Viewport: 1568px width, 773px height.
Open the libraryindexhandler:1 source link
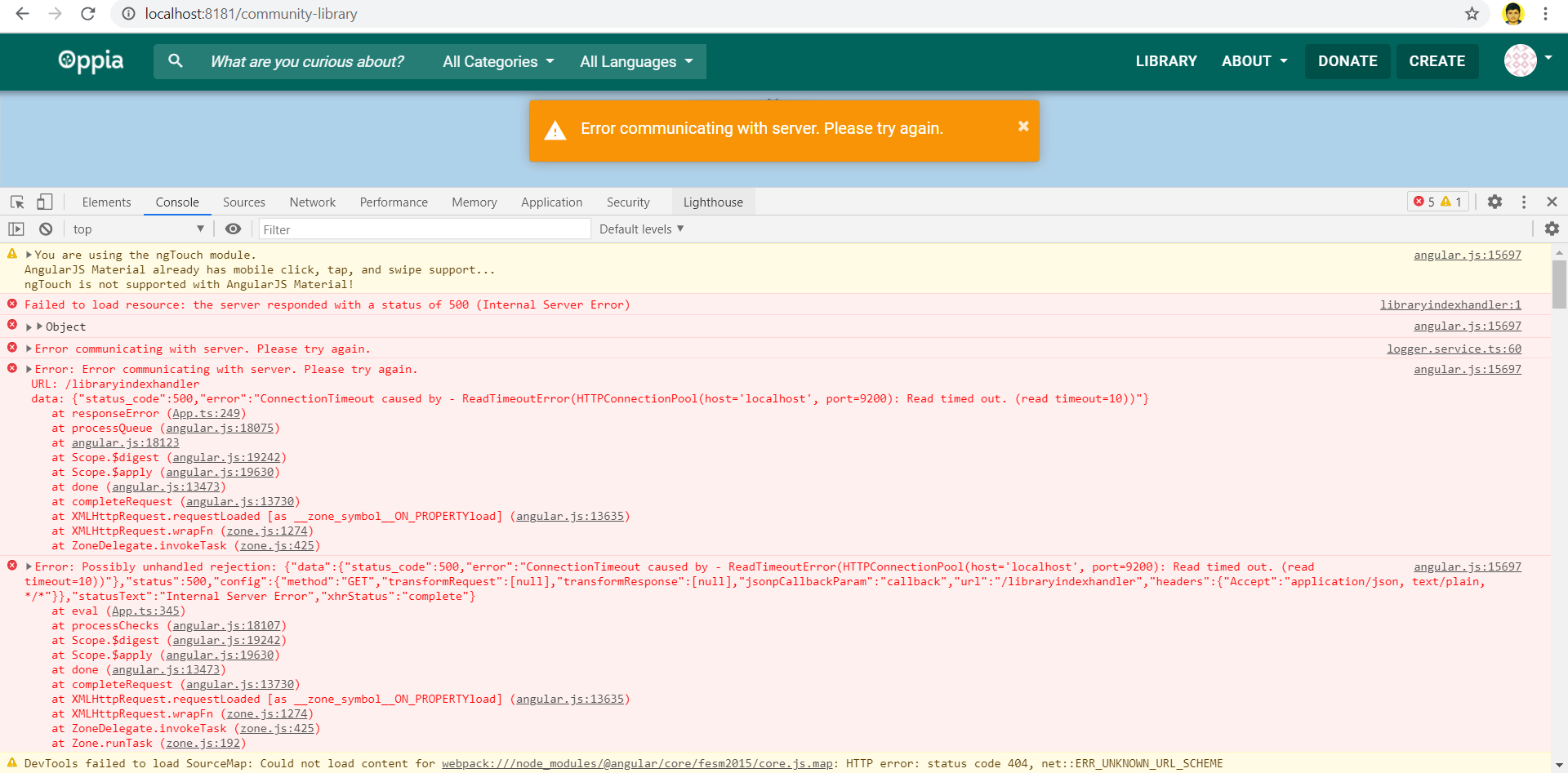pos(1450,304)
